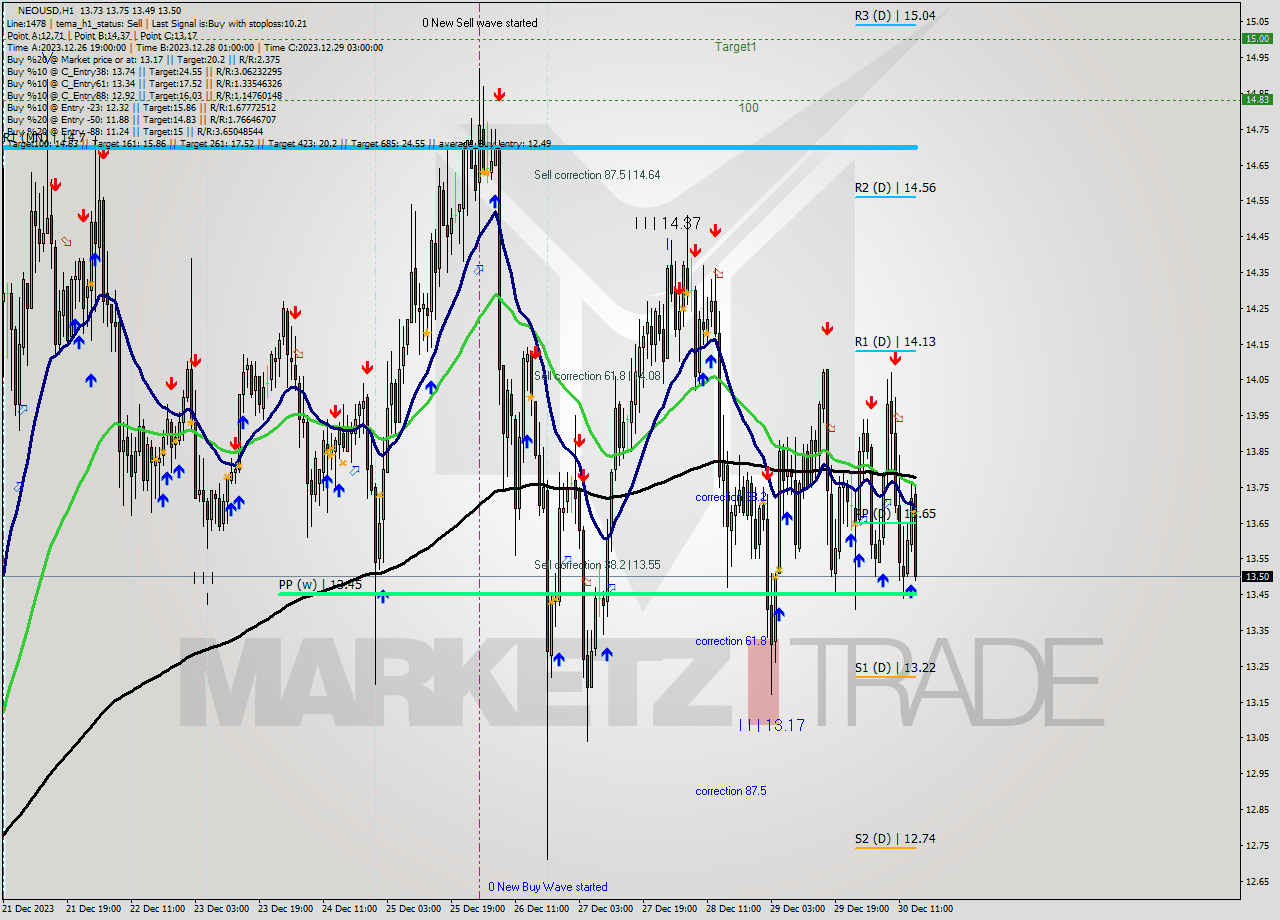Select the S2 (D) | 12.74 support label
Viewport: 1280px width, 920px height.
click(895, 839)
